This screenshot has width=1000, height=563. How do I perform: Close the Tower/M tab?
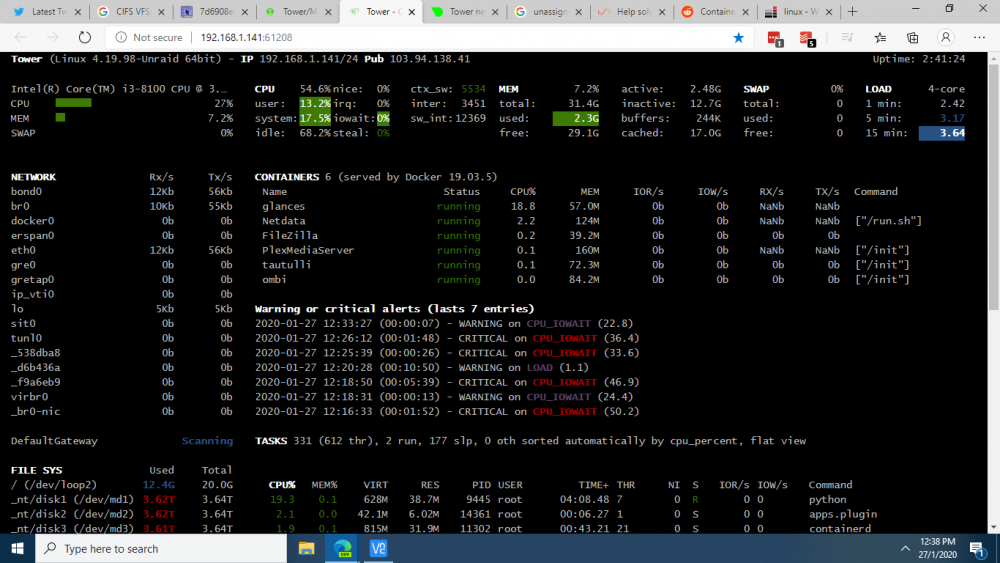[x=328, y=11]
